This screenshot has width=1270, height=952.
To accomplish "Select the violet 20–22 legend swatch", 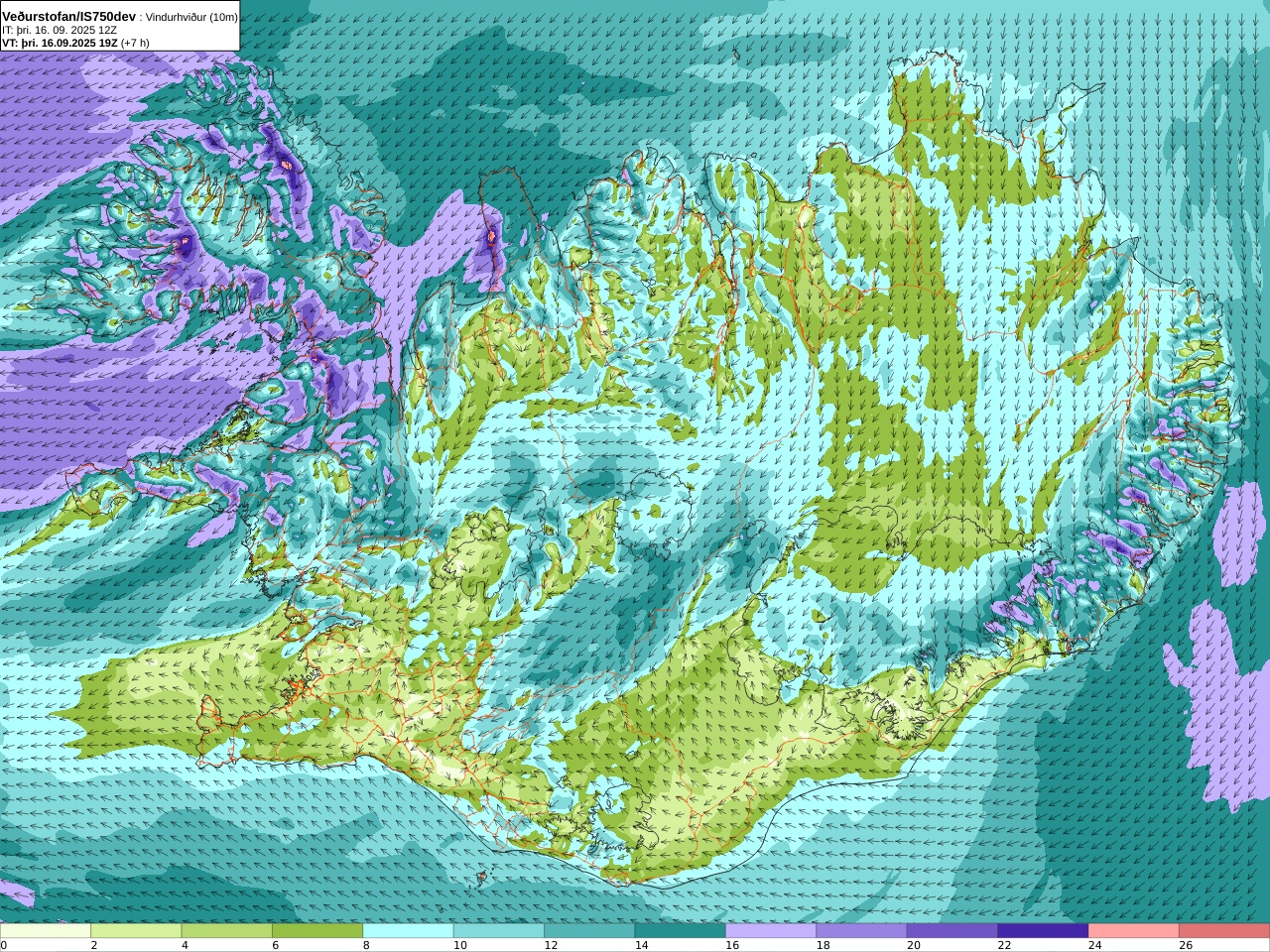I will pos(952,931).
